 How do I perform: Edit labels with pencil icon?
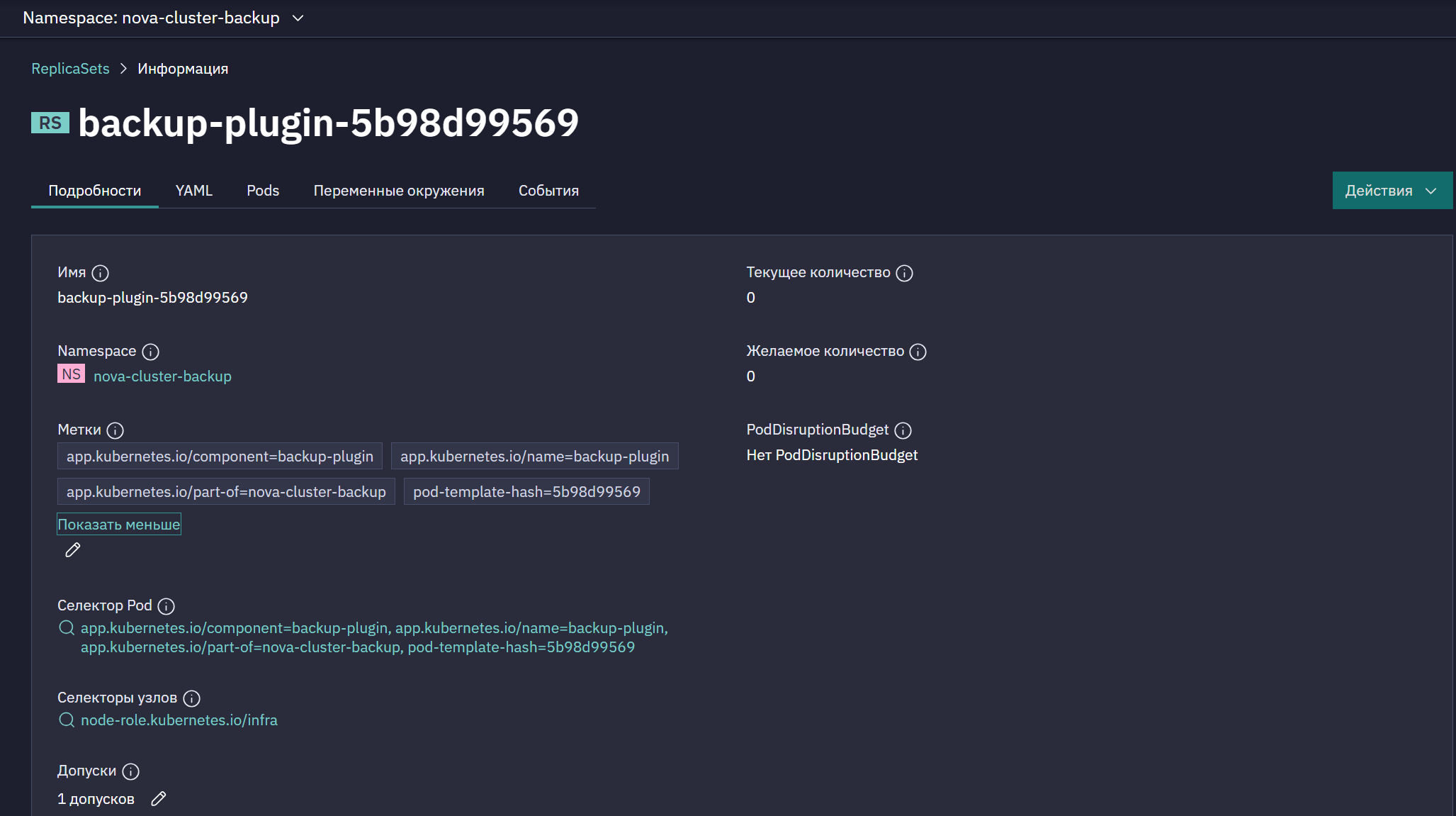72,550
